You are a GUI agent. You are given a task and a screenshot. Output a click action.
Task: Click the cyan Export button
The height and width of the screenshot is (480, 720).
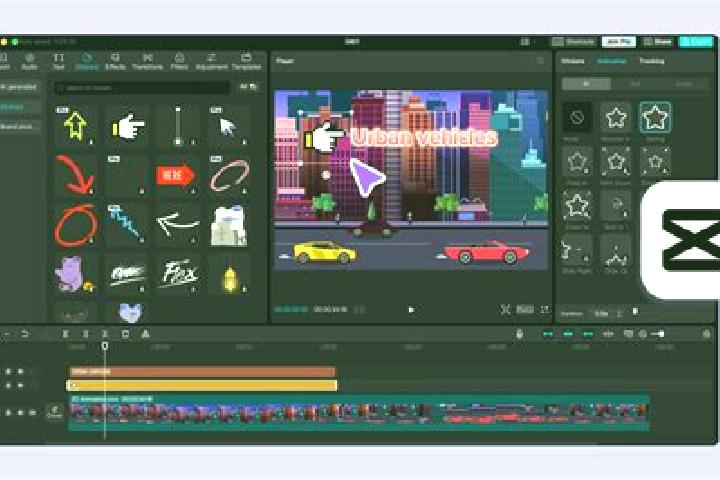click(x=696, y=42)
